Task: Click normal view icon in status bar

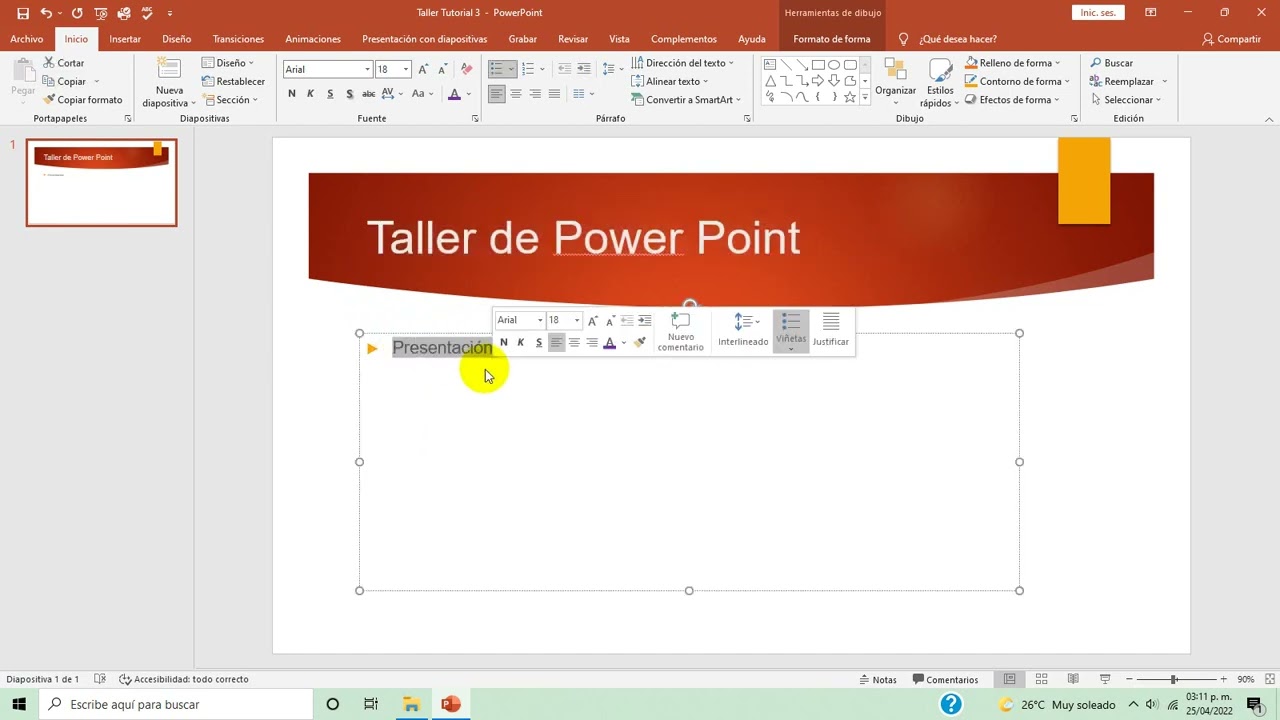Action: coord(1009,679)
